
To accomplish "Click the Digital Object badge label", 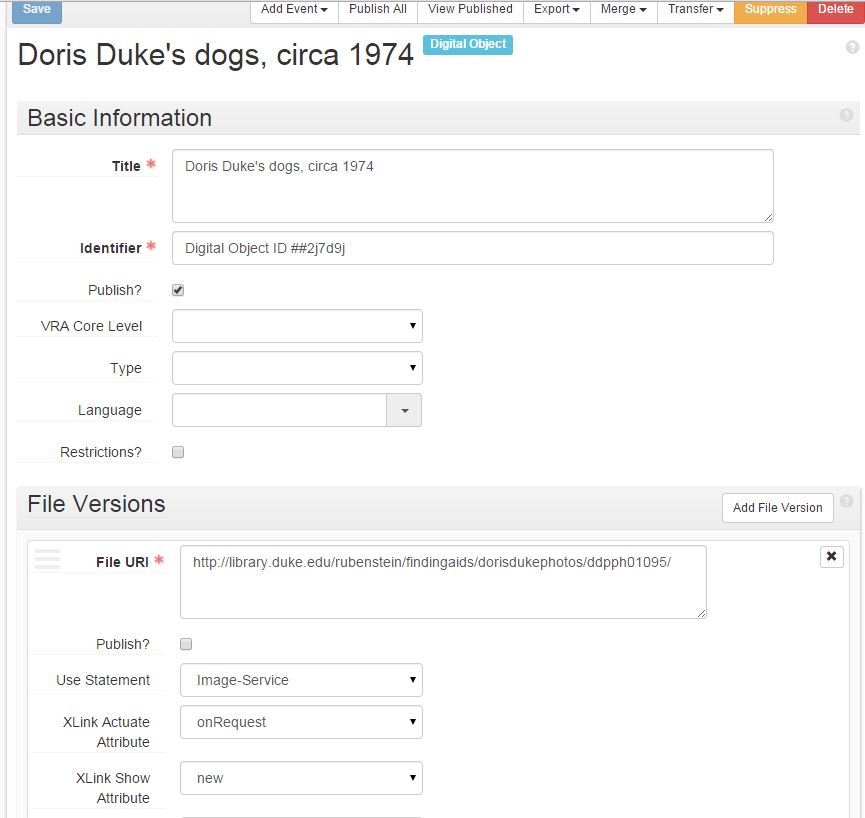I will coord(468,44).
